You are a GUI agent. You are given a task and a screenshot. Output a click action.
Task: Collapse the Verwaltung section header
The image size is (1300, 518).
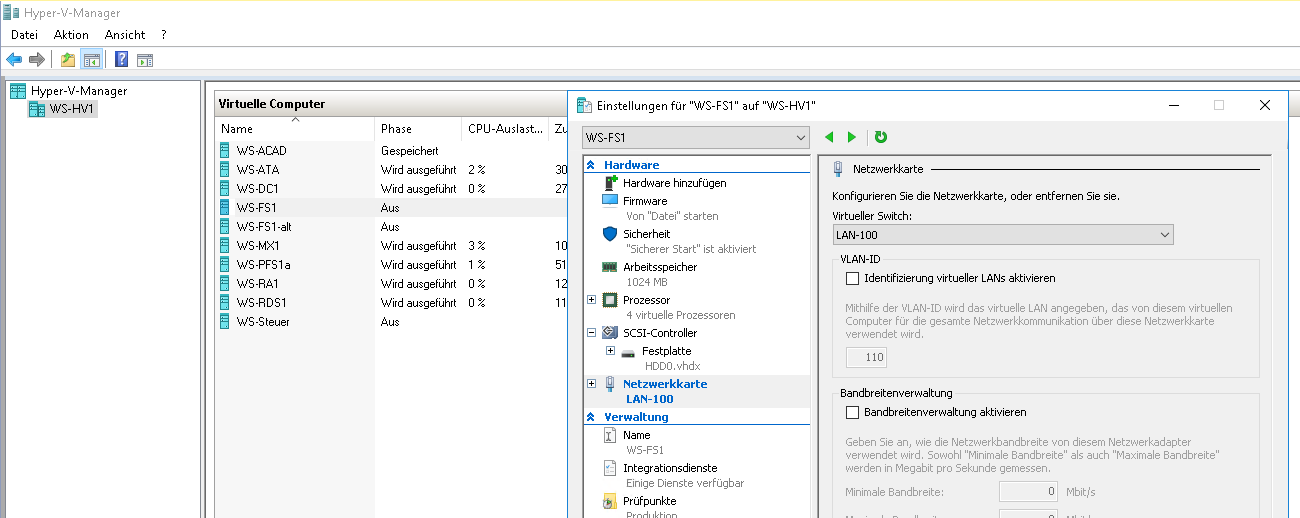pos(591,417)
